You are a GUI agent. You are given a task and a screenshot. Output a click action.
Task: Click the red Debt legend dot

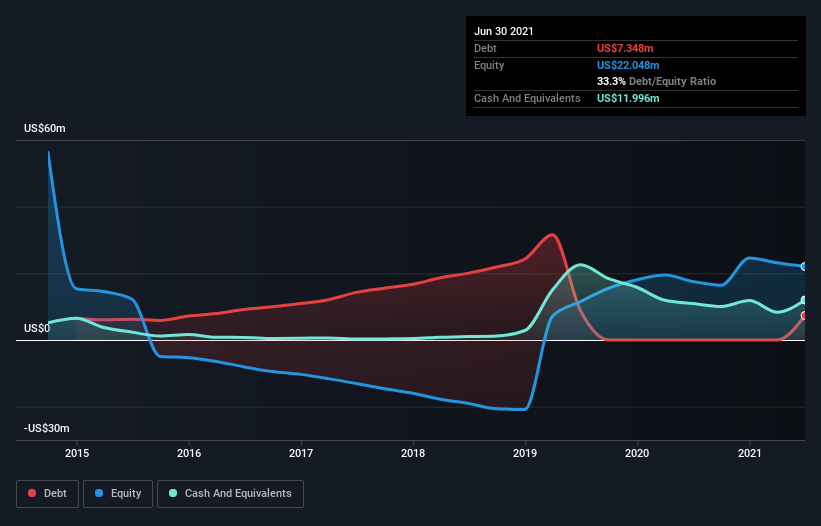click(32, 493)
